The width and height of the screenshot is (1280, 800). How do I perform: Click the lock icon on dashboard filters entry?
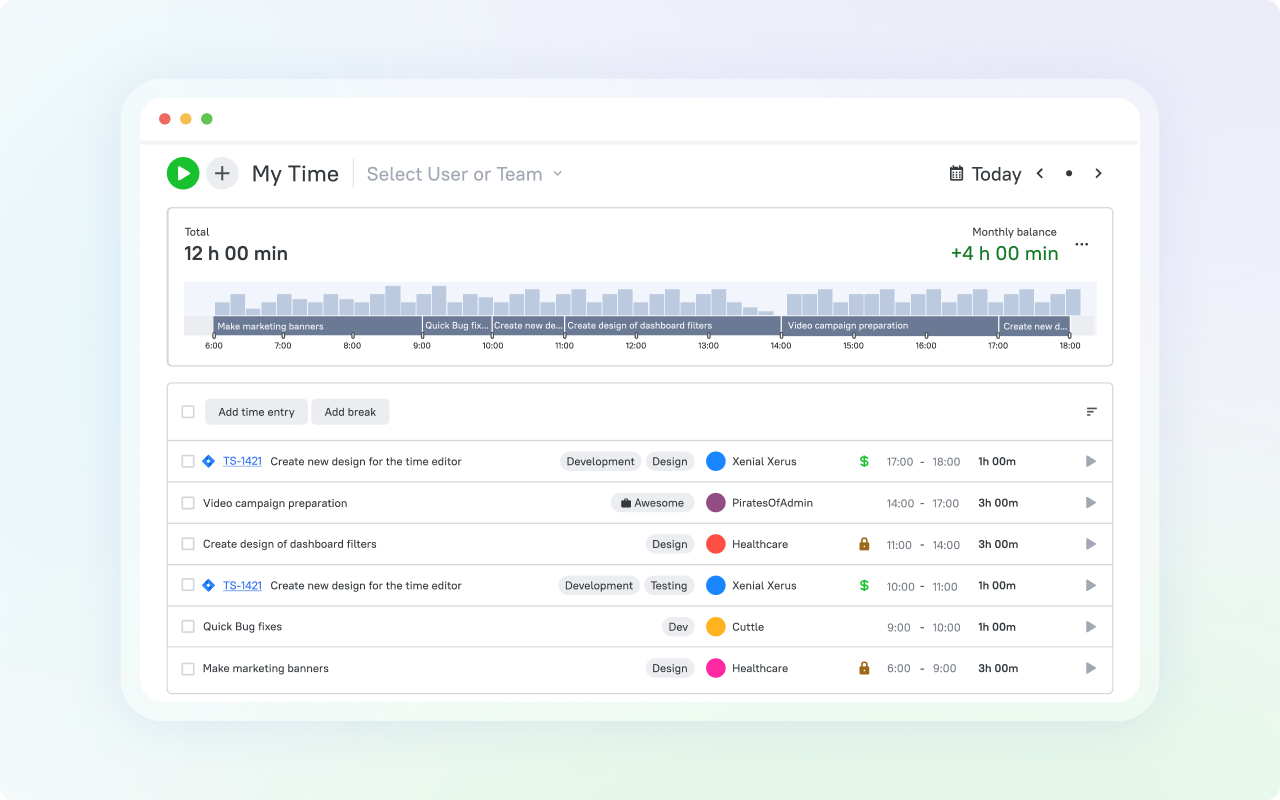click(864, 544)
